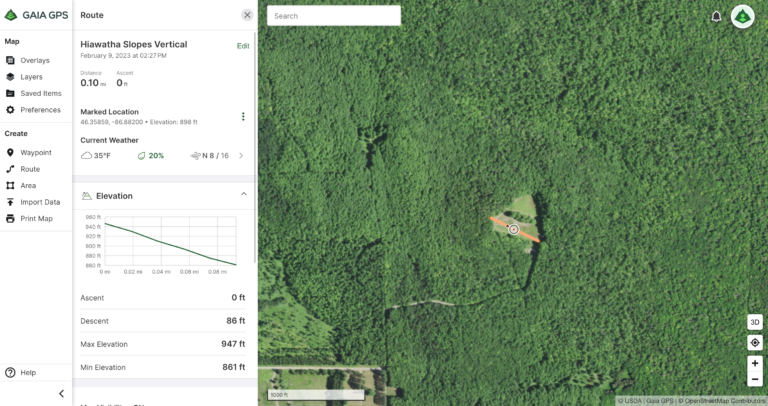Click the elevation profile chart
This screenshot has width=768, height=406.
coord(170,241)
